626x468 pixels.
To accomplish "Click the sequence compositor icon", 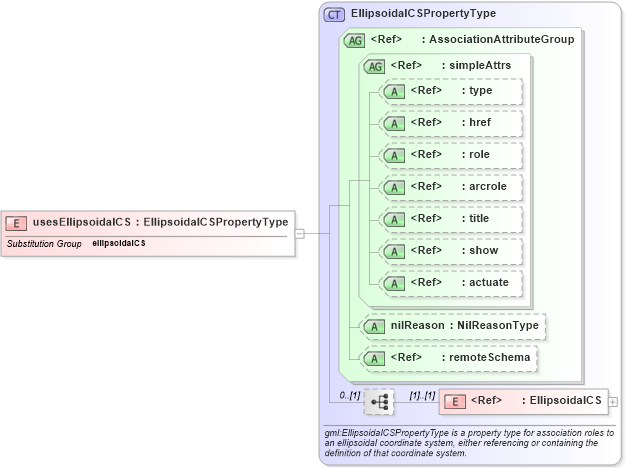I will pyautogui.click(x=379, y=402).
